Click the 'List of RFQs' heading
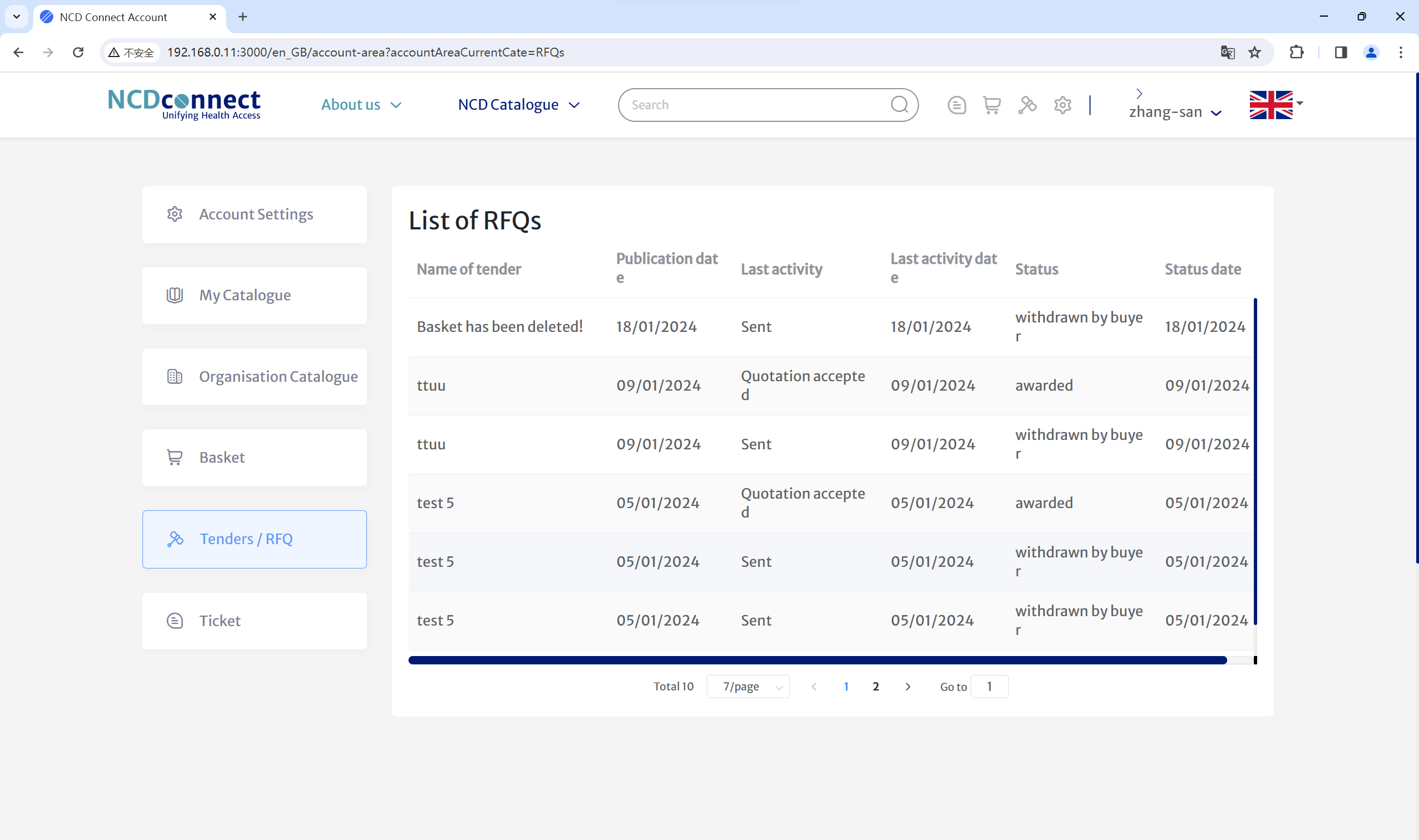The height and width of the screenshot is (840, 1419). [x=474, y=220]
